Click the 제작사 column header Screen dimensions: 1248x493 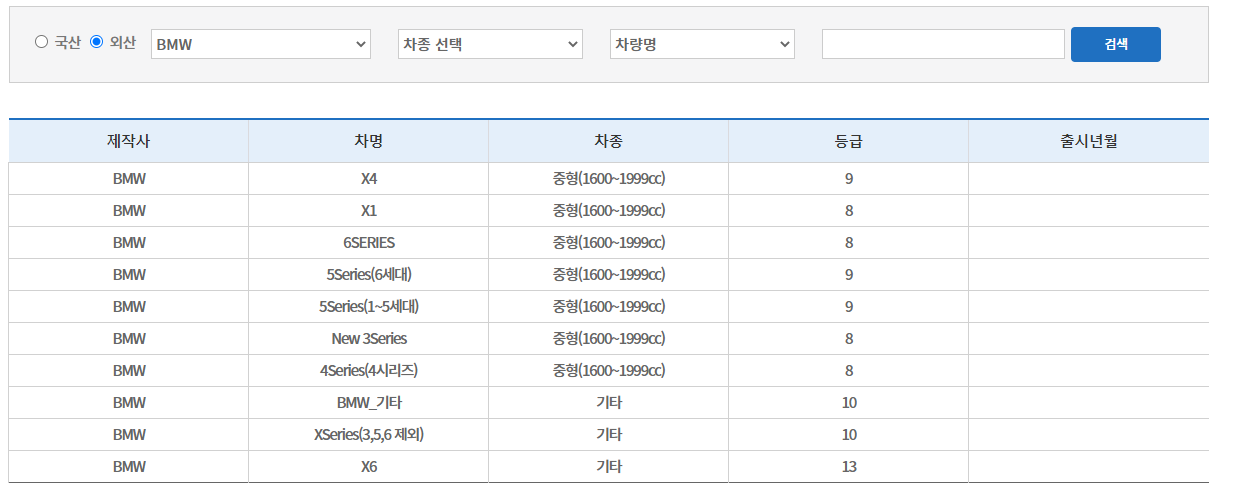(x=129, y=141)
